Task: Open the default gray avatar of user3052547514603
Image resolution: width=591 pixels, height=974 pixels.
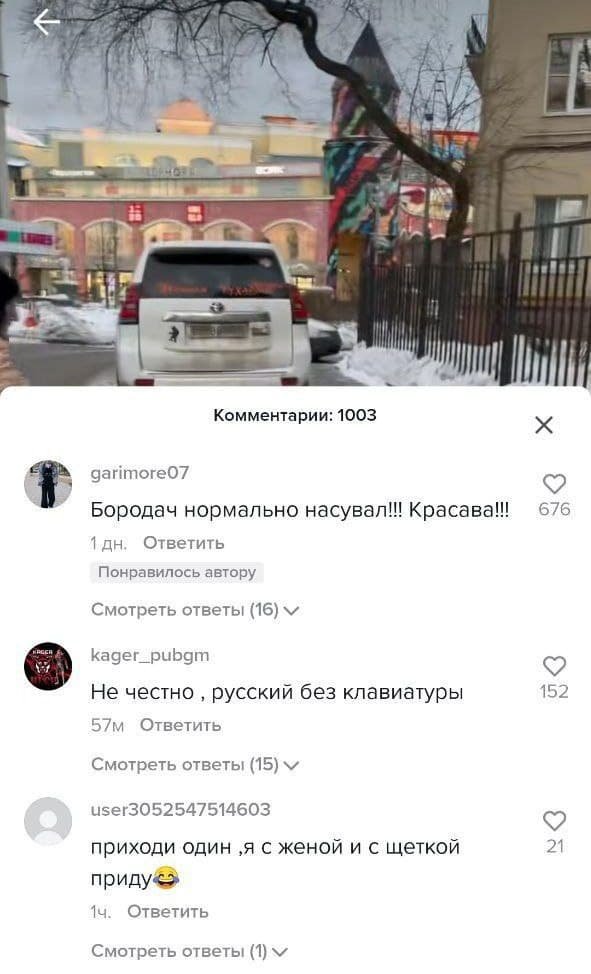Action: [x=48, y=821]
